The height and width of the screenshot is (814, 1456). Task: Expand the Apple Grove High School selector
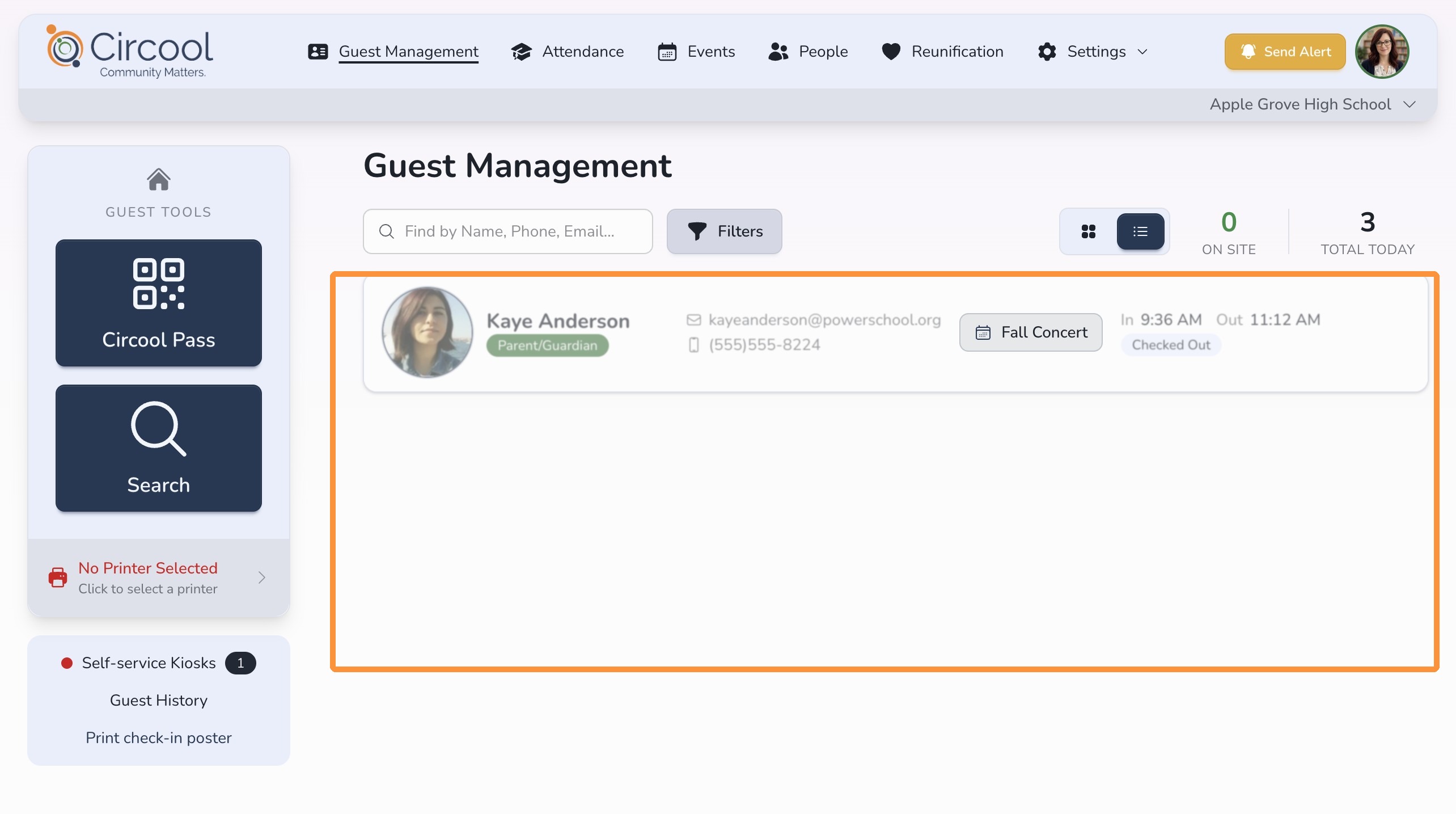(x=1313, y=104)
